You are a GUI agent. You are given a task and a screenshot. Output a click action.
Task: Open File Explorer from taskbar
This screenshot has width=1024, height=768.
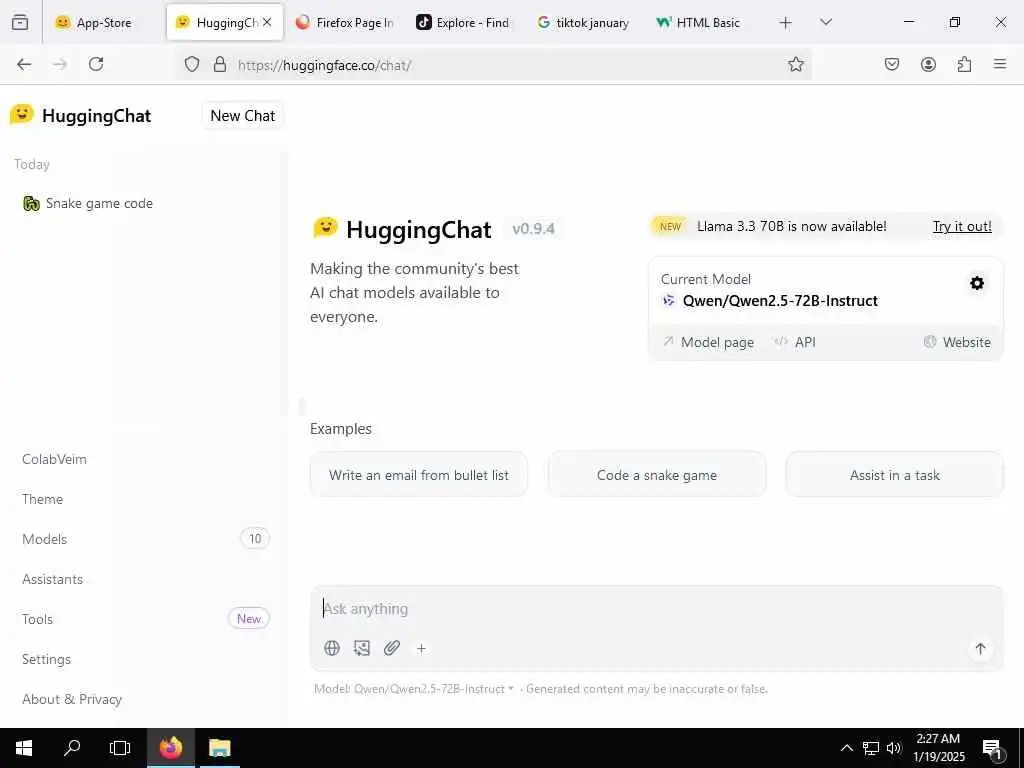click(x=219, y=748)
